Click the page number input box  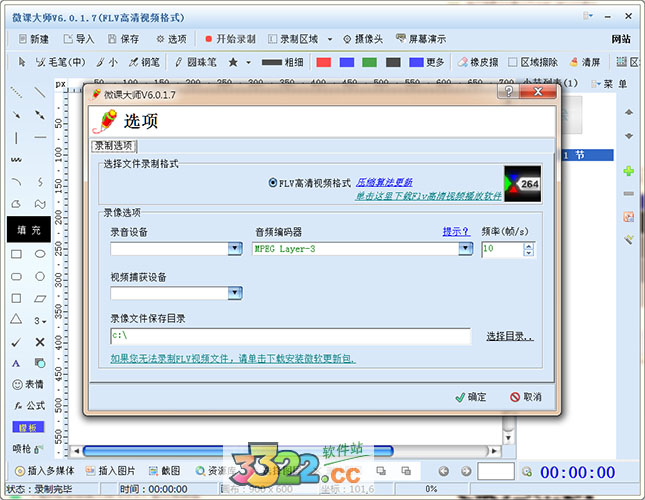point(496,471)
